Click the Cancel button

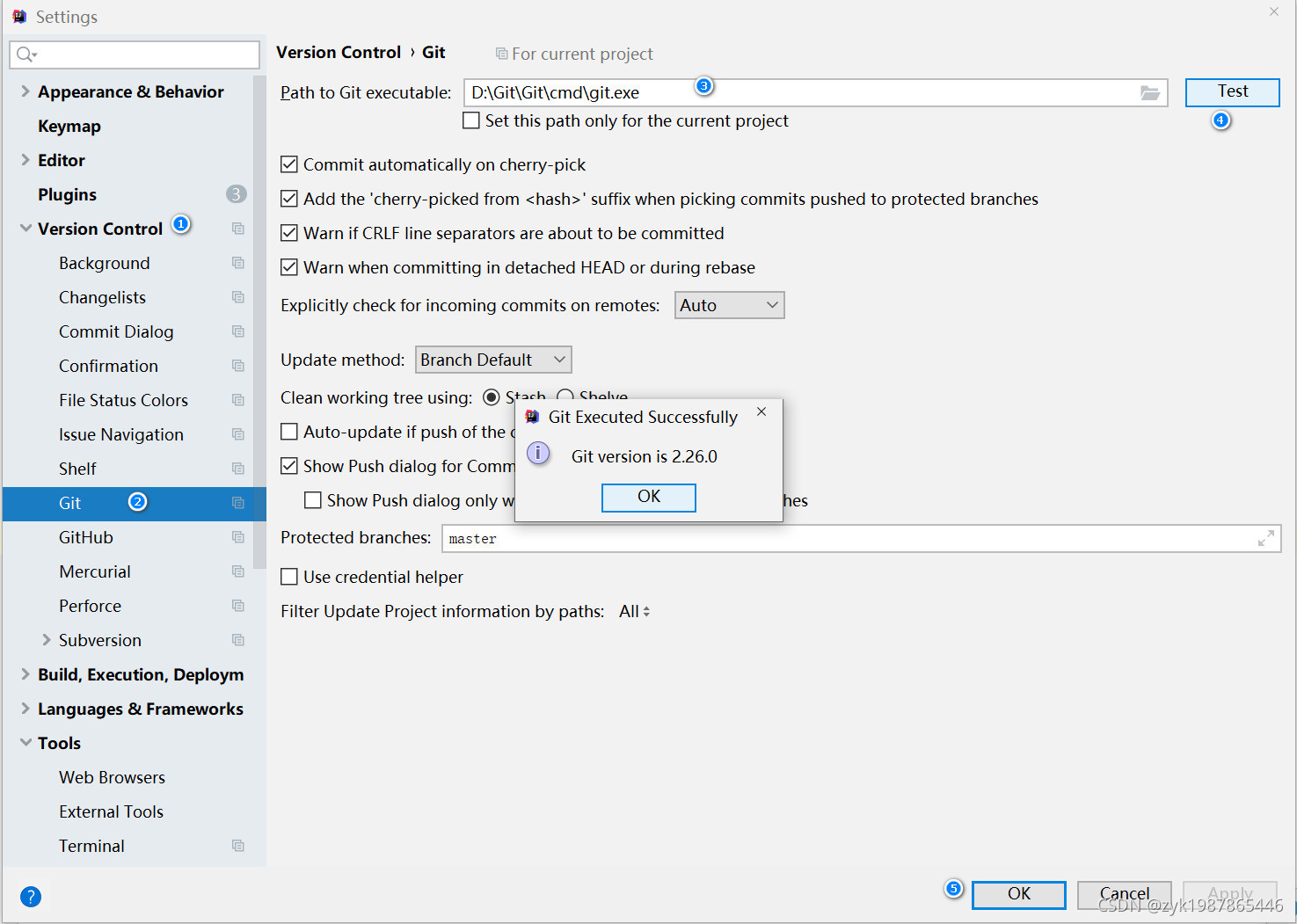[x=1125, y=895]
